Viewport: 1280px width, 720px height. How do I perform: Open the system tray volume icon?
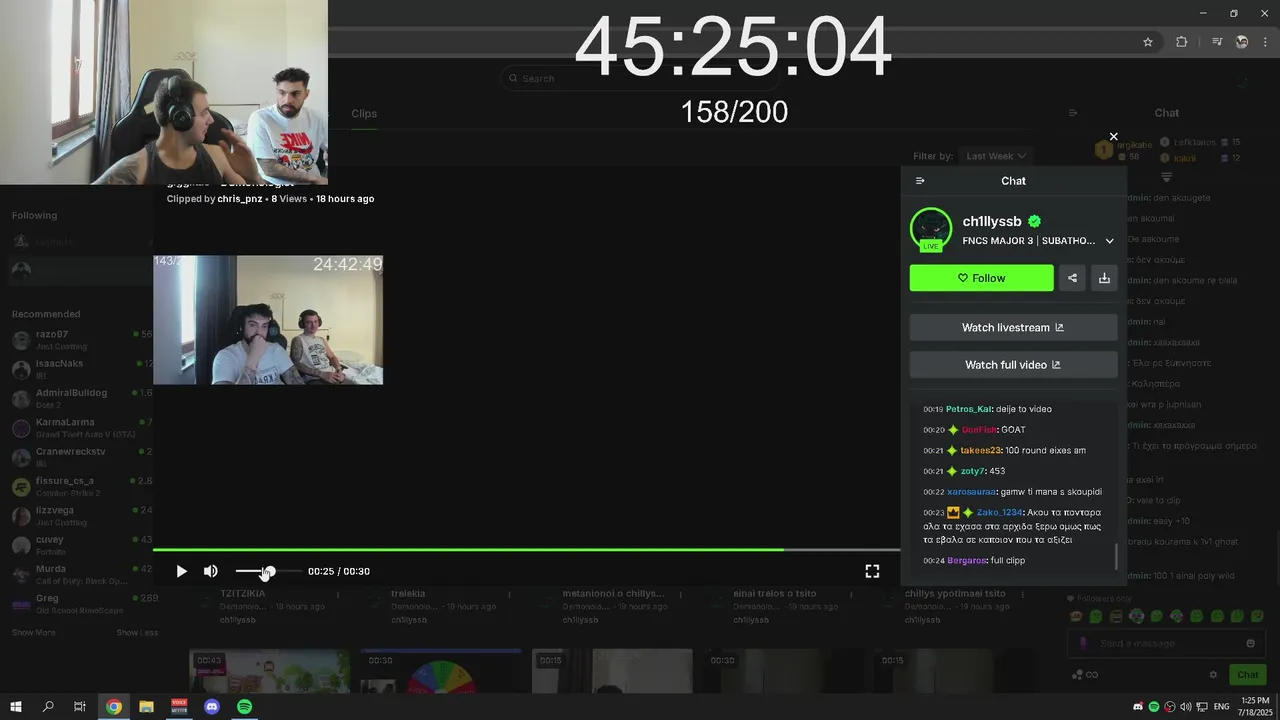[1185, 707]
